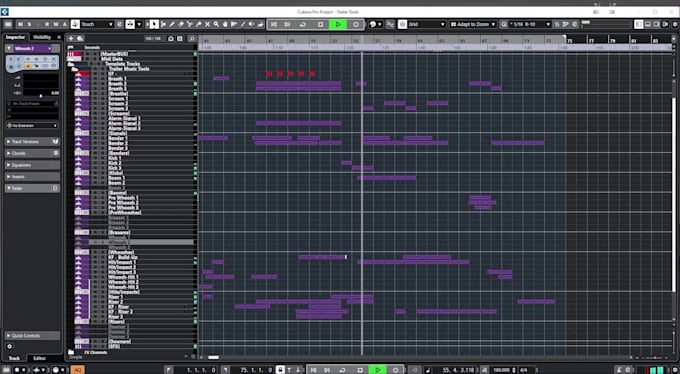Click green Play button in top toolbar

pyautogui.click(x=338, y=24)
